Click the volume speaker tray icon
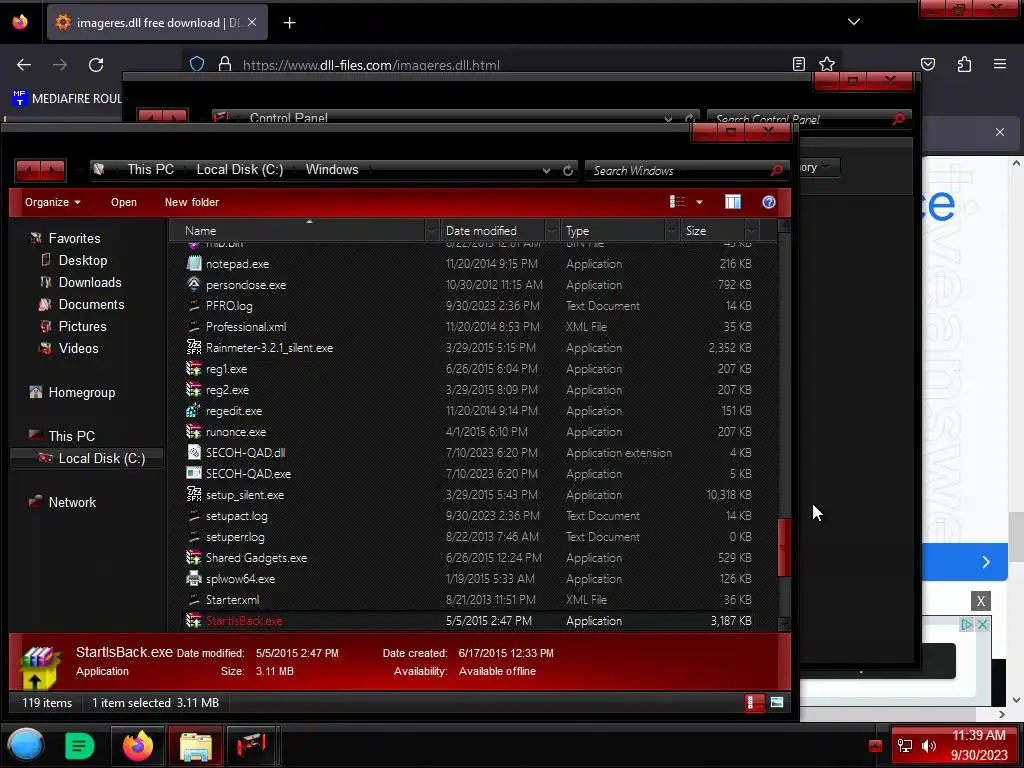 point(928,746)
